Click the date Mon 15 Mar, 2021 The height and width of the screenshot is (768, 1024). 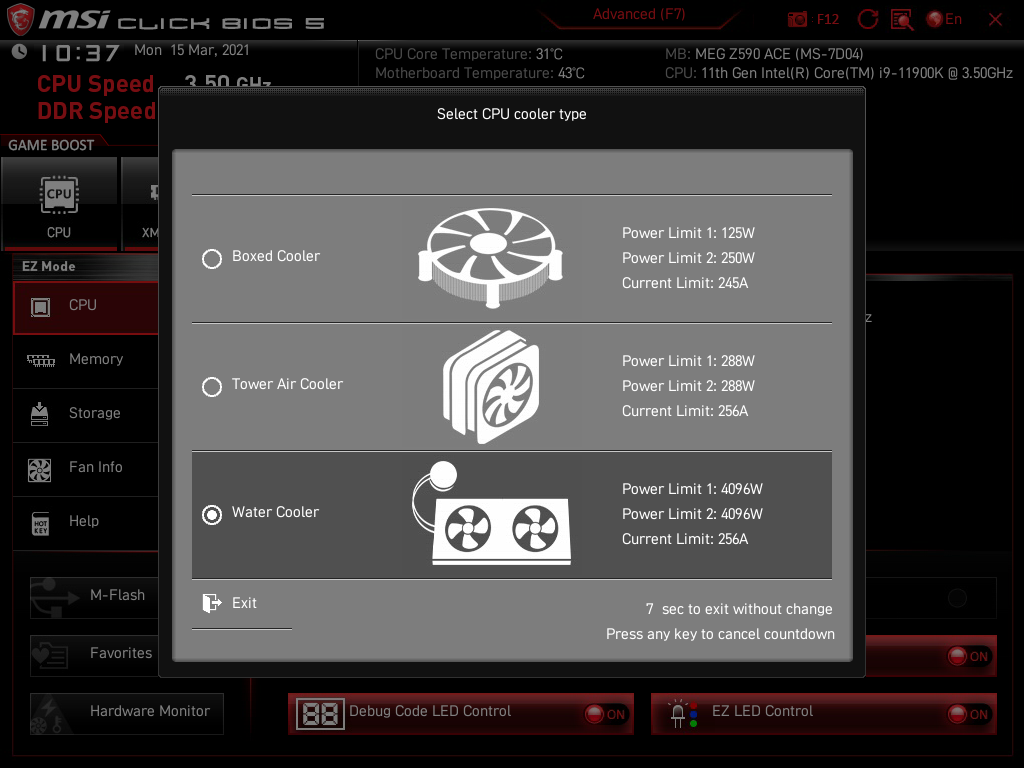click(191, 50)
